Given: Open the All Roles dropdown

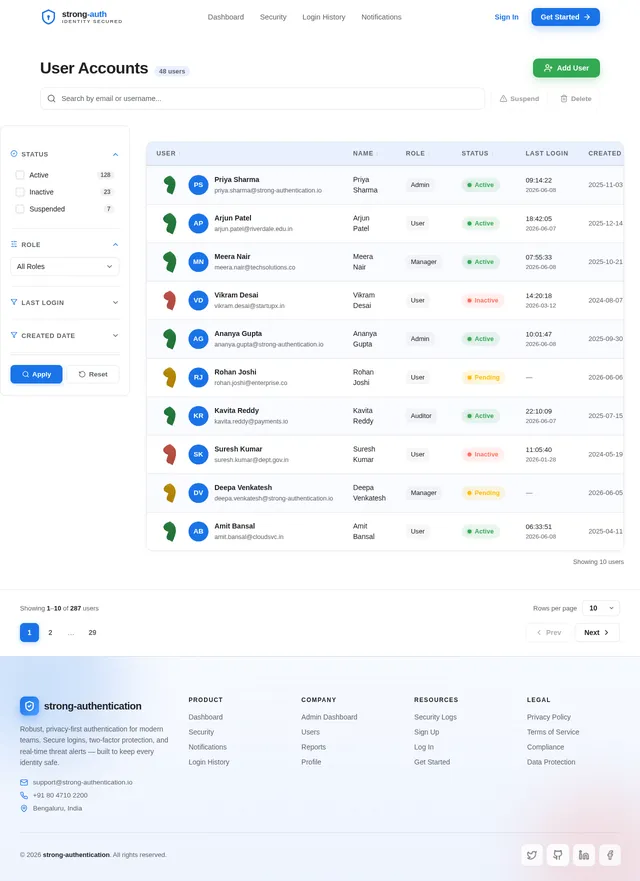Looking at the screenshot, I should pyautogui.click(x=65, y=266).
